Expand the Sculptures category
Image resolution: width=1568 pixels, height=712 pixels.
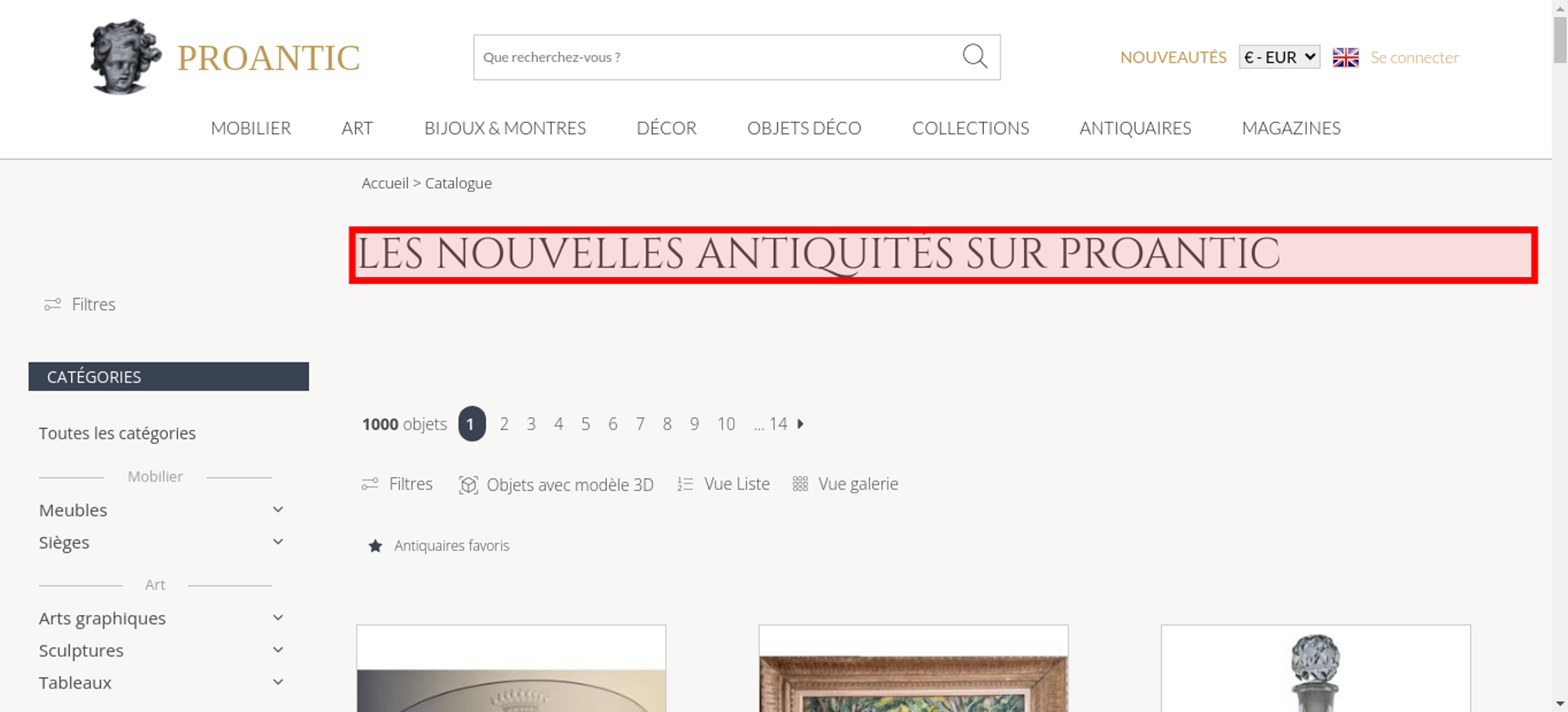click(278, 650)
